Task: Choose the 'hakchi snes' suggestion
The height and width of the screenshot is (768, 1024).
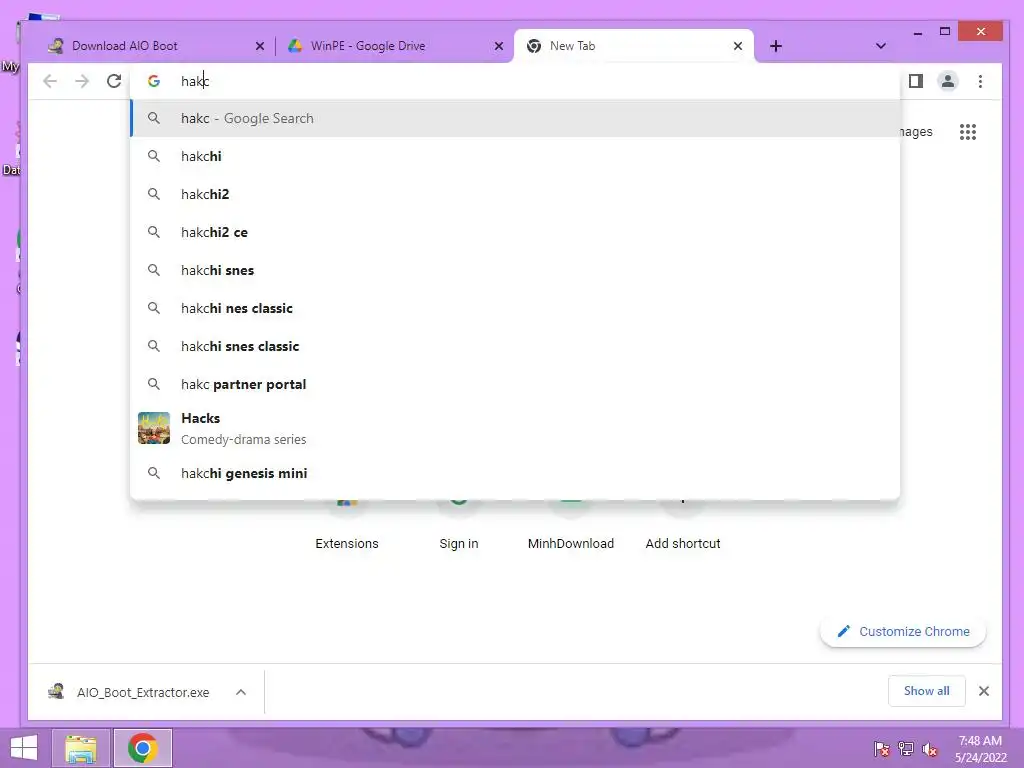Action: (x=515, y=270)
